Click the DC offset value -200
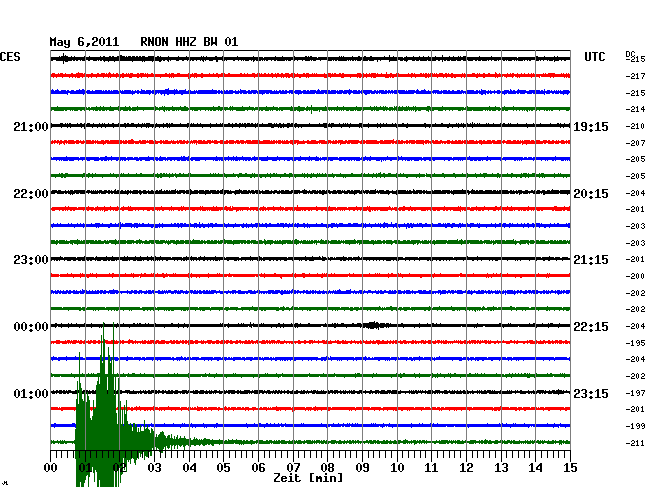 pos(635,276)
